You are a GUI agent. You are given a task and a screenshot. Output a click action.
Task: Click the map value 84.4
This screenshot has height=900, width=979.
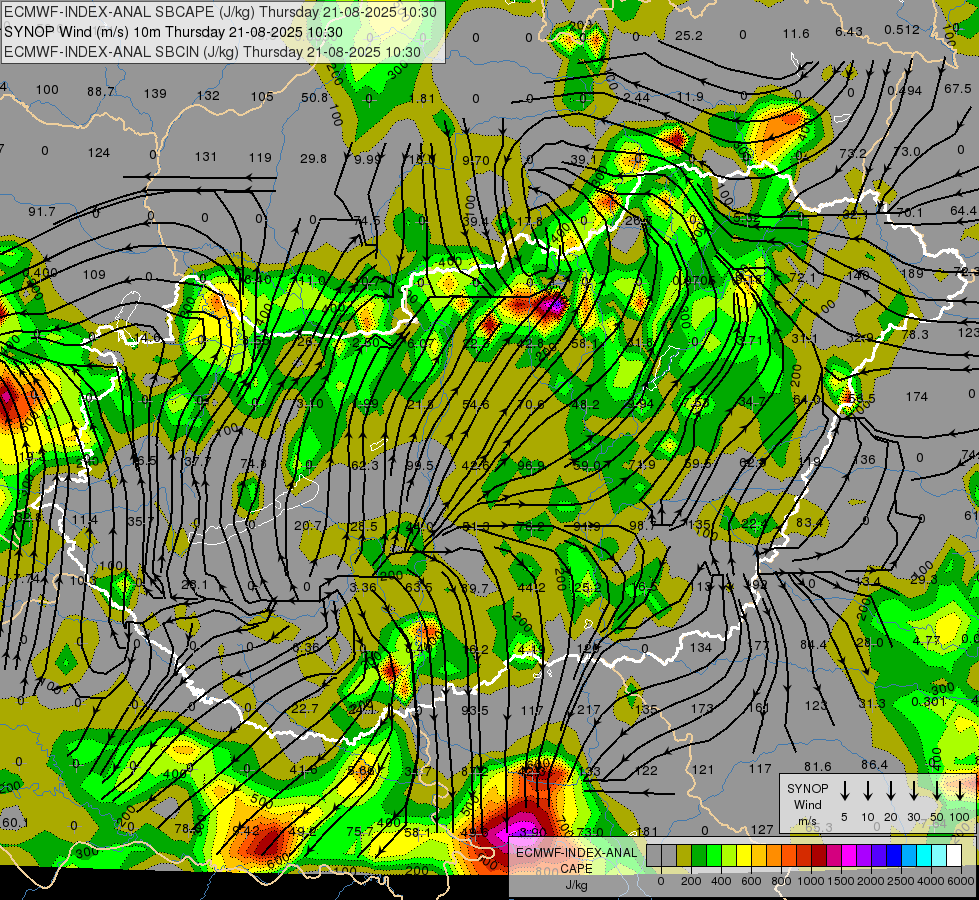[x=814, y=645]
